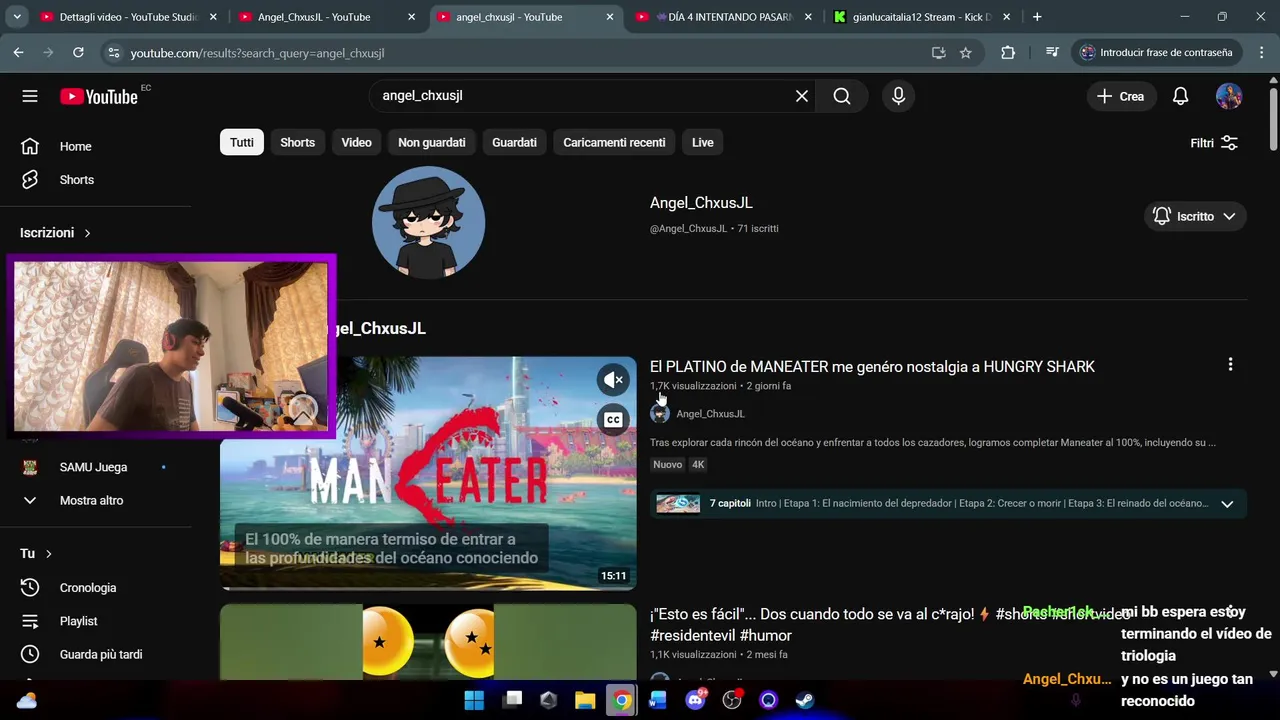Open Angel_ChxusJL under Maneater video
Image resolution: width=1280 pixels, height=720 pixels.
pyautogui.click(x=710, y=414)
